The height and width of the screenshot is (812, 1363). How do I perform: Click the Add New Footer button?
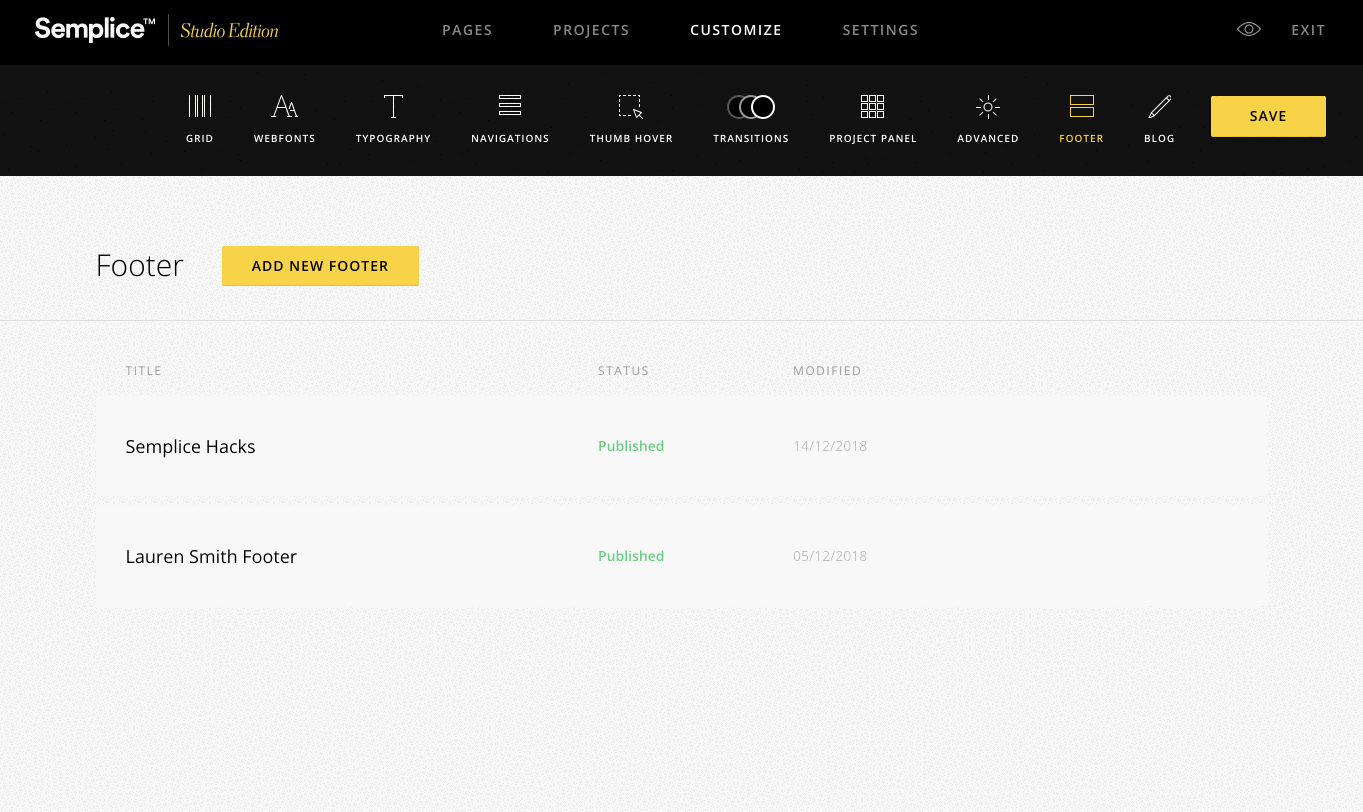(320, 266)
